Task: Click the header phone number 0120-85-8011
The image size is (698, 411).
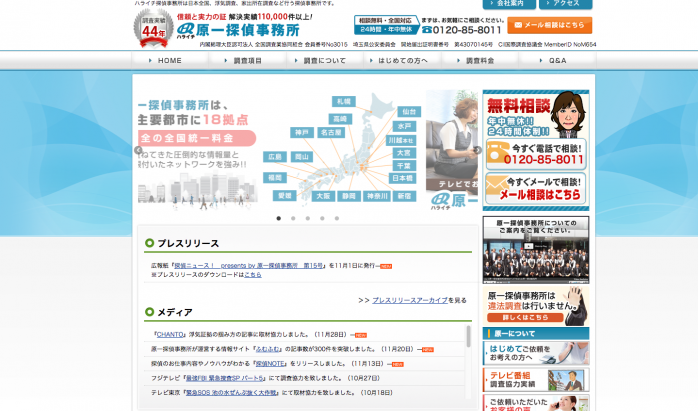Action: [x=462, y=30]
